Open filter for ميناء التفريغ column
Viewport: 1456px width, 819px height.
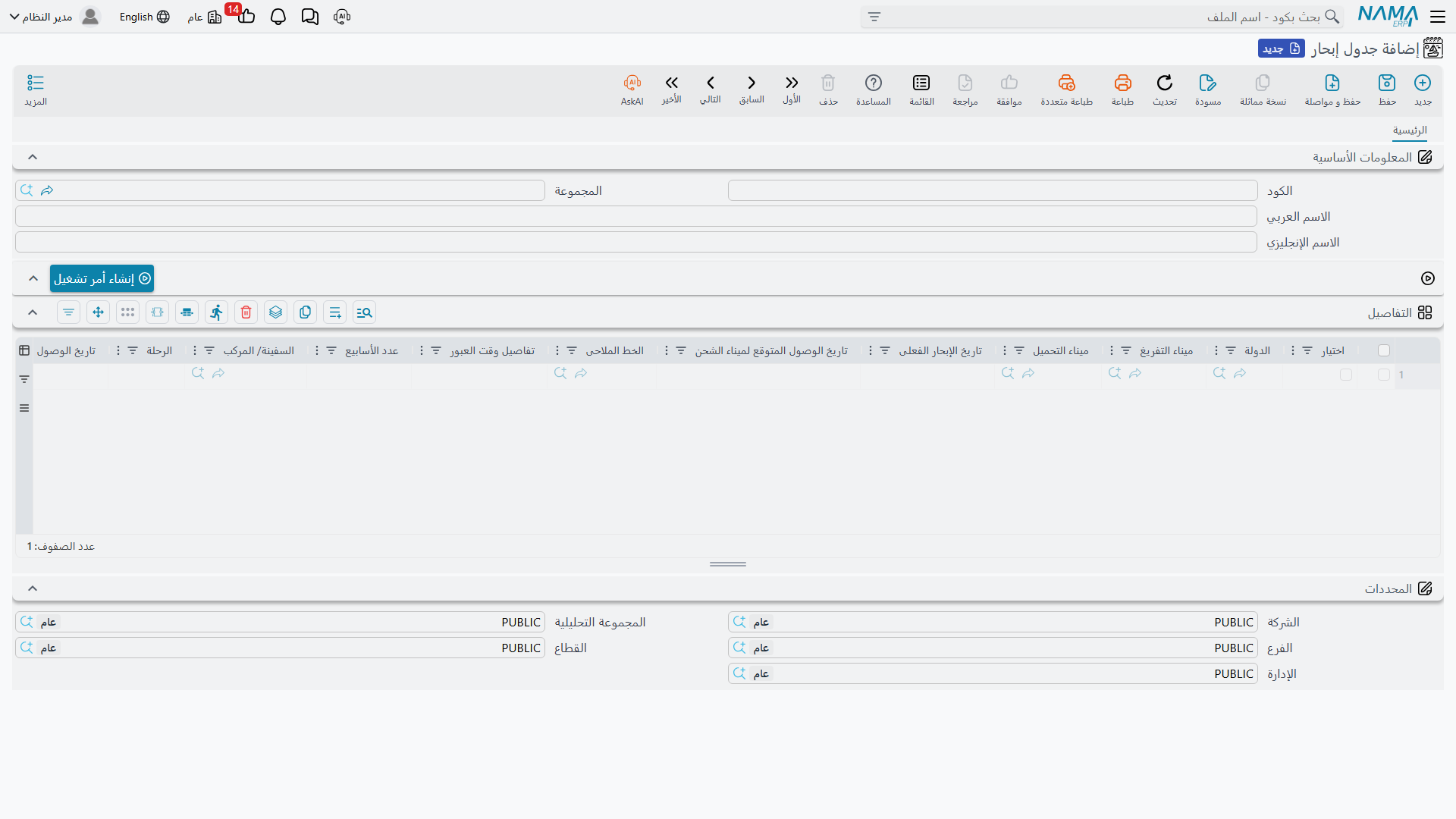pos(1126,350)
